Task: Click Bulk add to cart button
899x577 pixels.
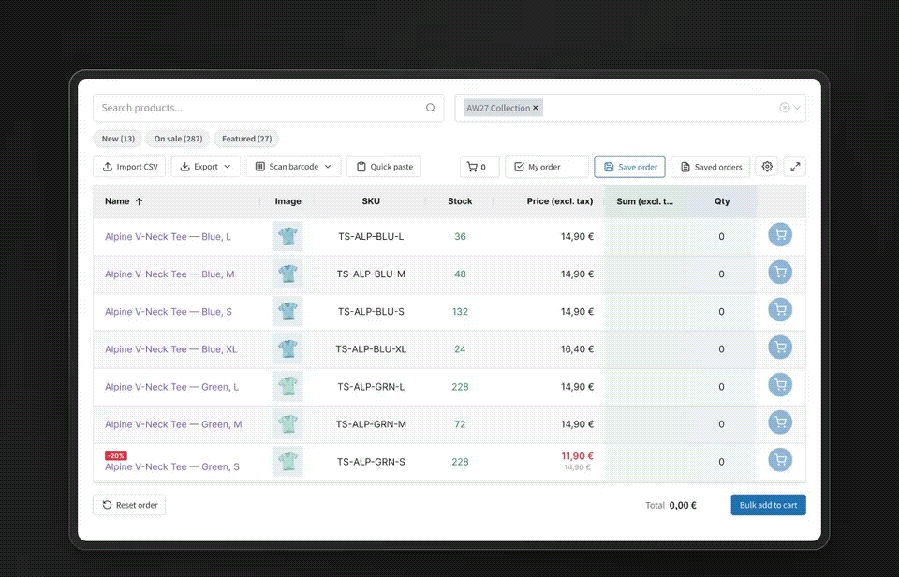Action: click(768, 505)
